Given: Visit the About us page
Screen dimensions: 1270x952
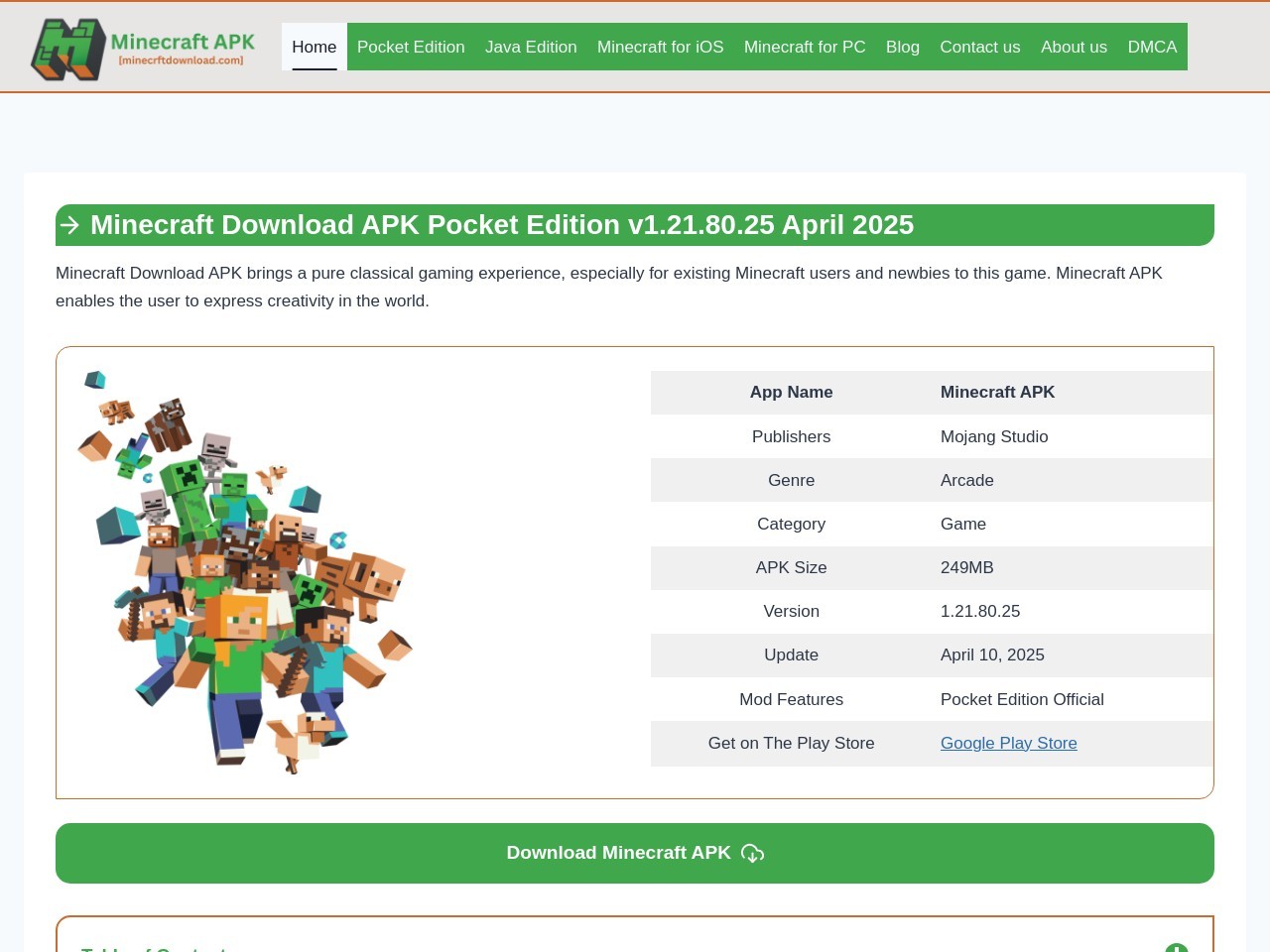Looking at the screenshot, I should [1074, 47].
